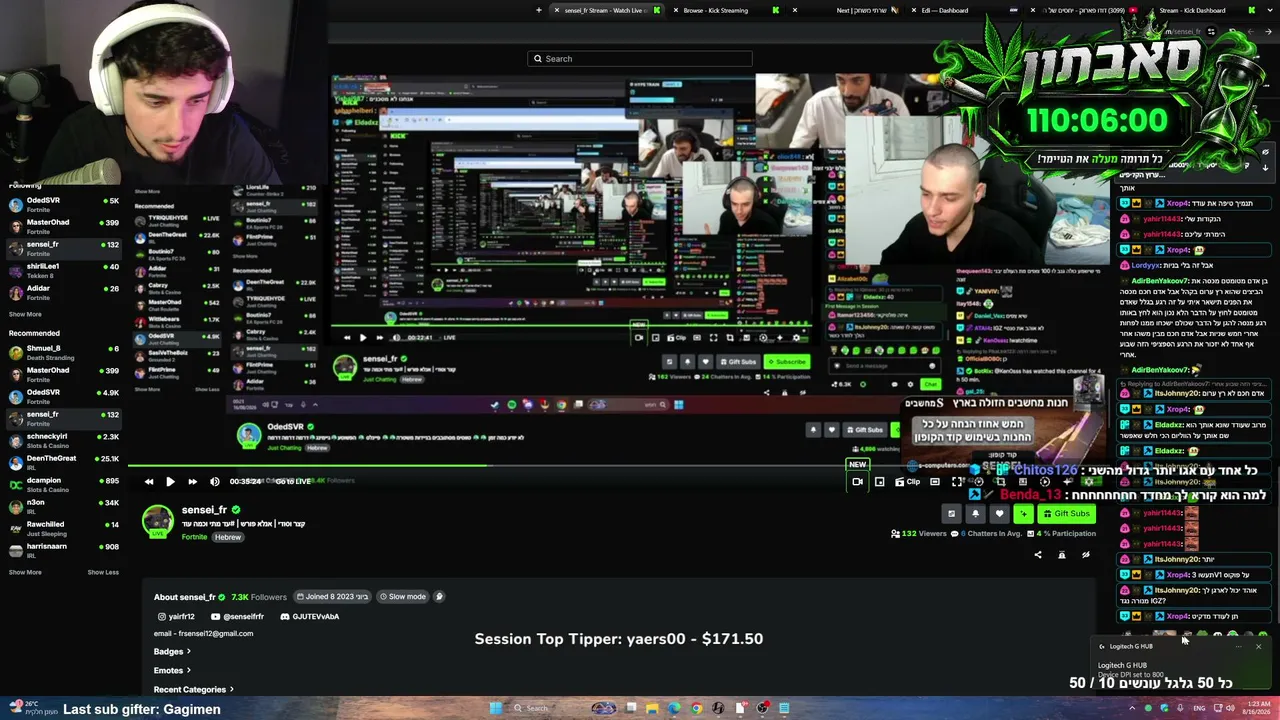Switch the ENG keyboard language indicator
Image resolution: width=1280 pixels, height=720 pixels.
[1200, 709]
